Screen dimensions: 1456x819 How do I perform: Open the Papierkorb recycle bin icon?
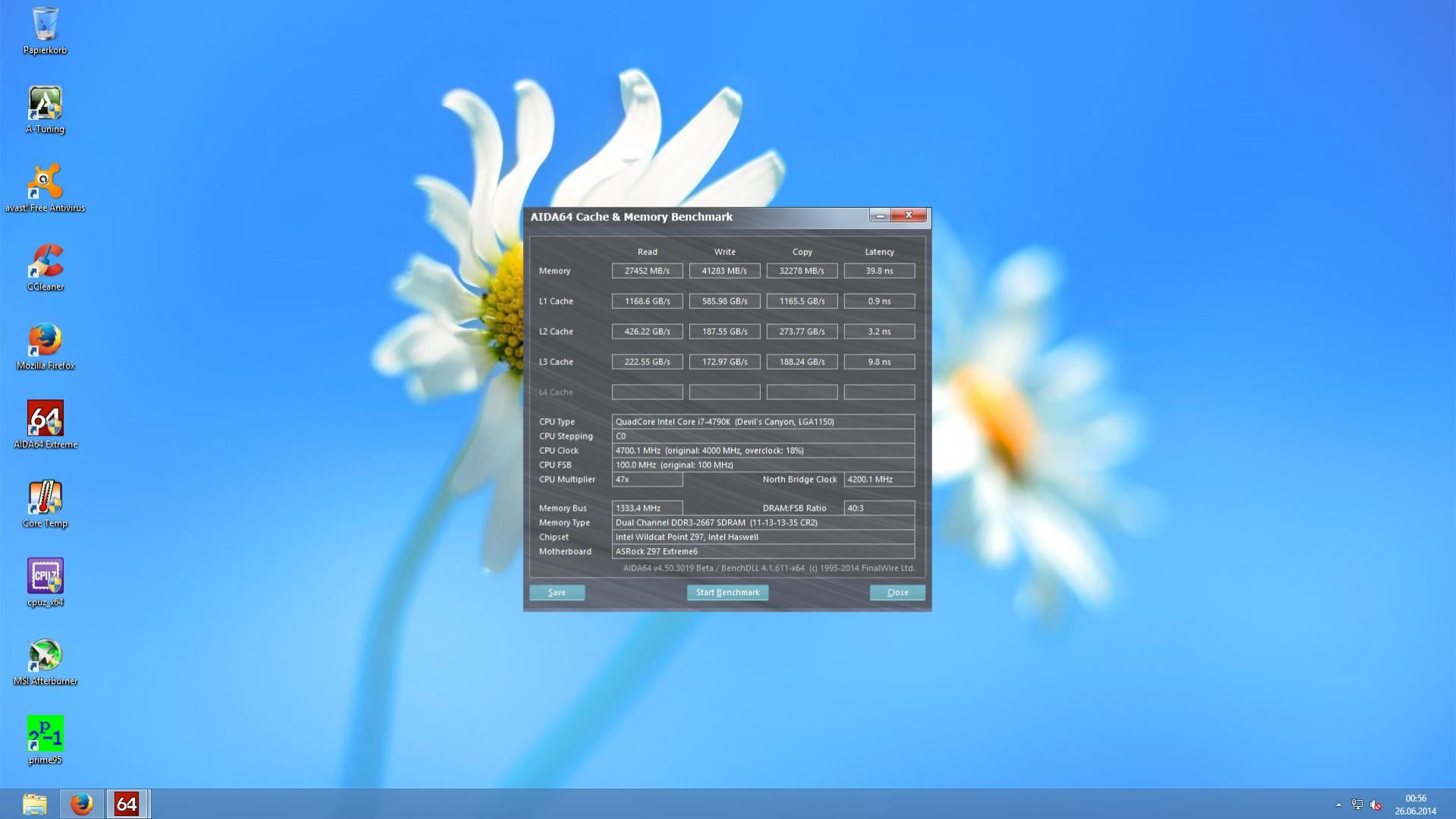pyautogui.click(x=45, y=31)
